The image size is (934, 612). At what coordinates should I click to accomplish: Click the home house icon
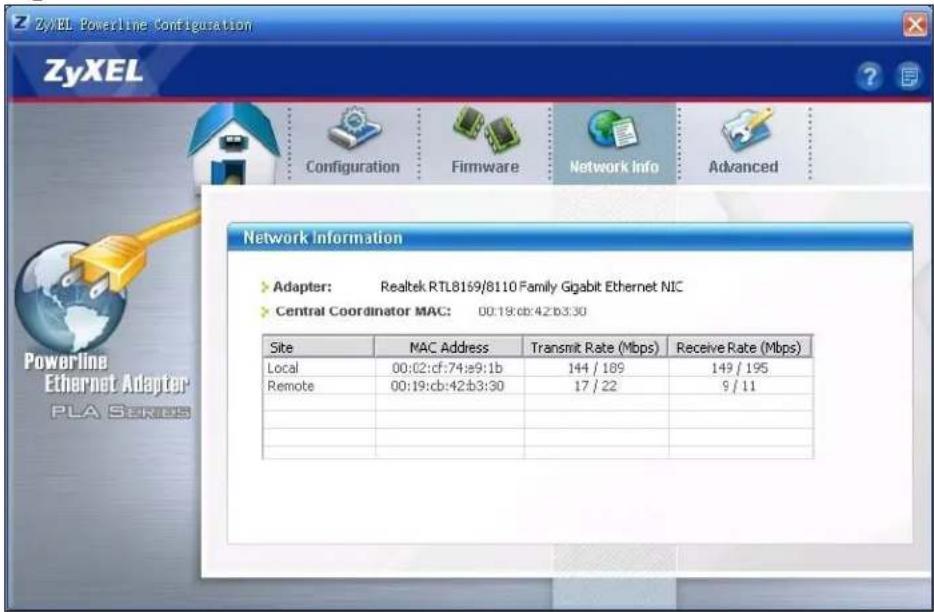click(x=234, y=143)
